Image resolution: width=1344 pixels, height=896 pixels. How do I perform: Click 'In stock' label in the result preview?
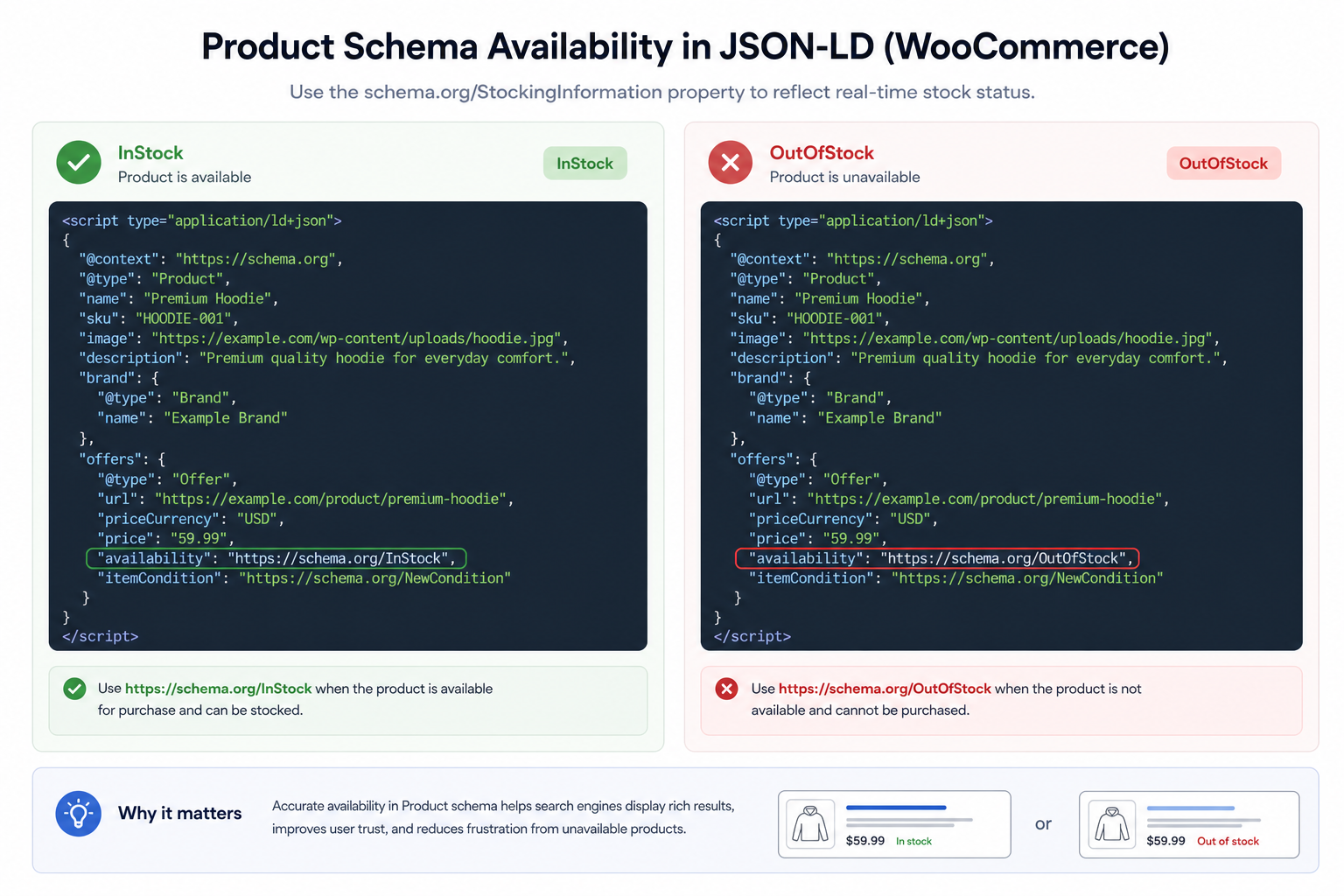pos(913,841)
